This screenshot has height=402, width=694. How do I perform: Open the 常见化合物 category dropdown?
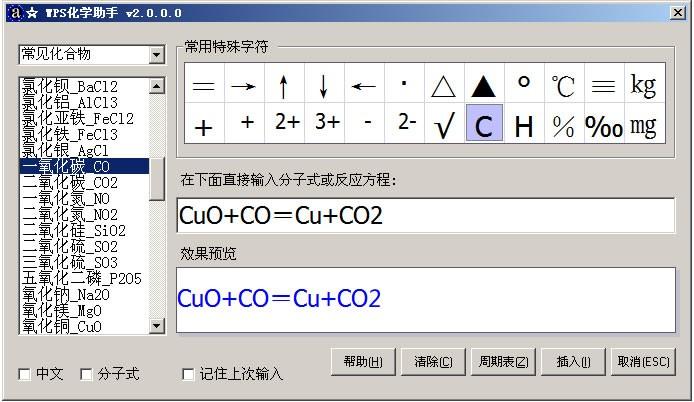156,55
